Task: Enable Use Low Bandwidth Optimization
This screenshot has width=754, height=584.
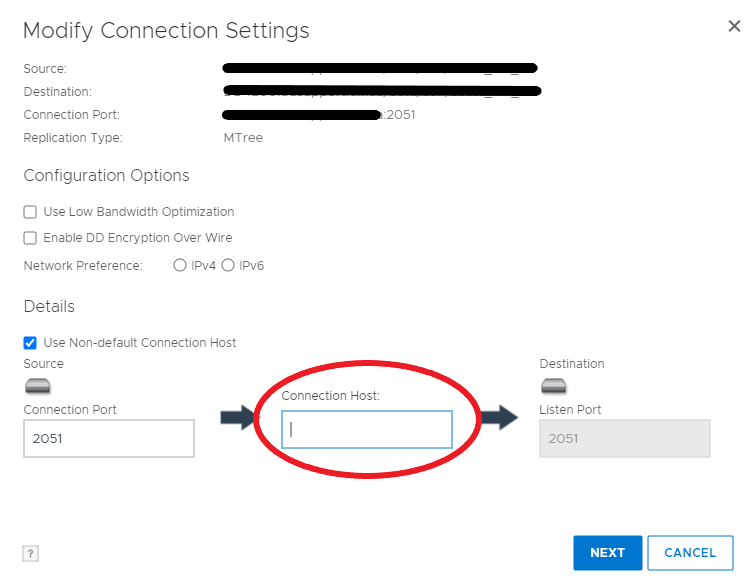Action: pyautogui.click(x=30, y=212)
